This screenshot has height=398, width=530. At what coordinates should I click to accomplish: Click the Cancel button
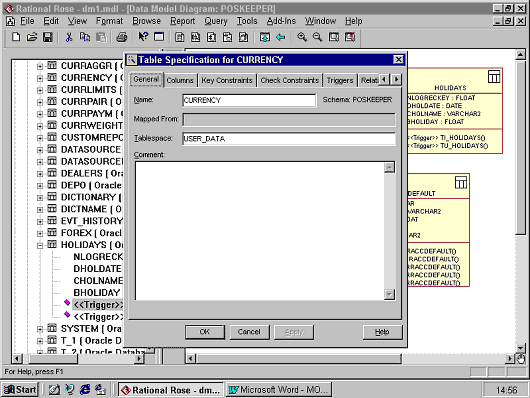point(249,332)
